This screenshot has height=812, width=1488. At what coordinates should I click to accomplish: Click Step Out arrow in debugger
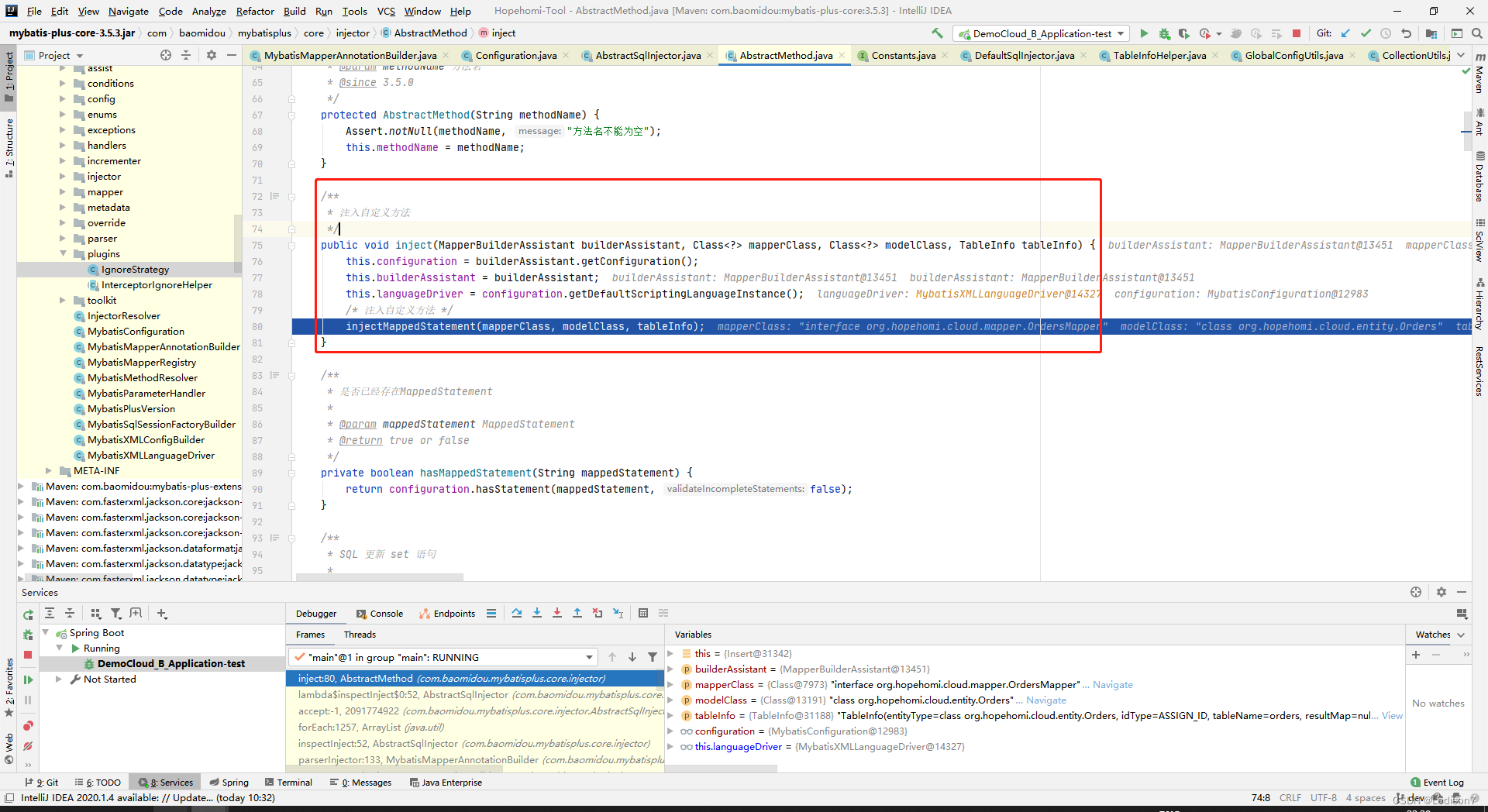[x=577, y=613]
